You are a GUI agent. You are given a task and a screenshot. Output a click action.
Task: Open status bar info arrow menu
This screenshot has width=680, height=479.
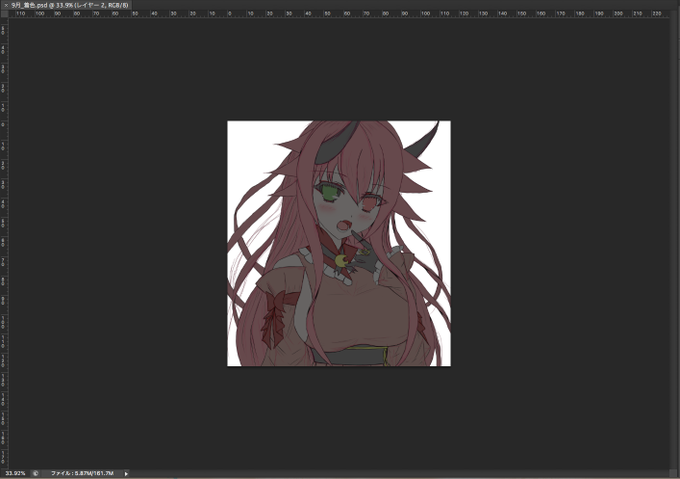click(126, 474)
